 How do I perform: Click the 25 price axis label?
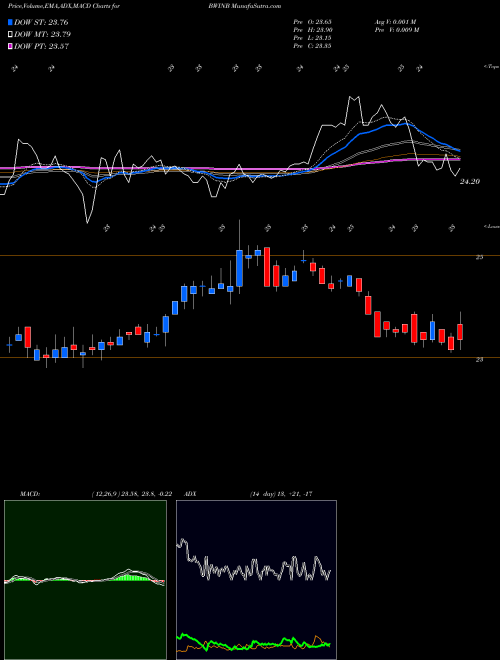coord(479,257)
